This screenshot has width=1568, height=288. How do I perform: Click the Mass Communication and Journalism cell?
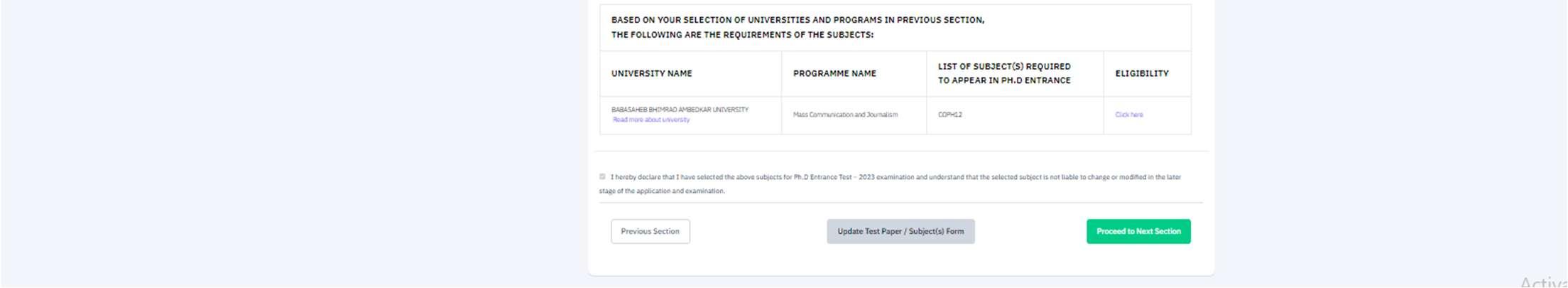844,114
